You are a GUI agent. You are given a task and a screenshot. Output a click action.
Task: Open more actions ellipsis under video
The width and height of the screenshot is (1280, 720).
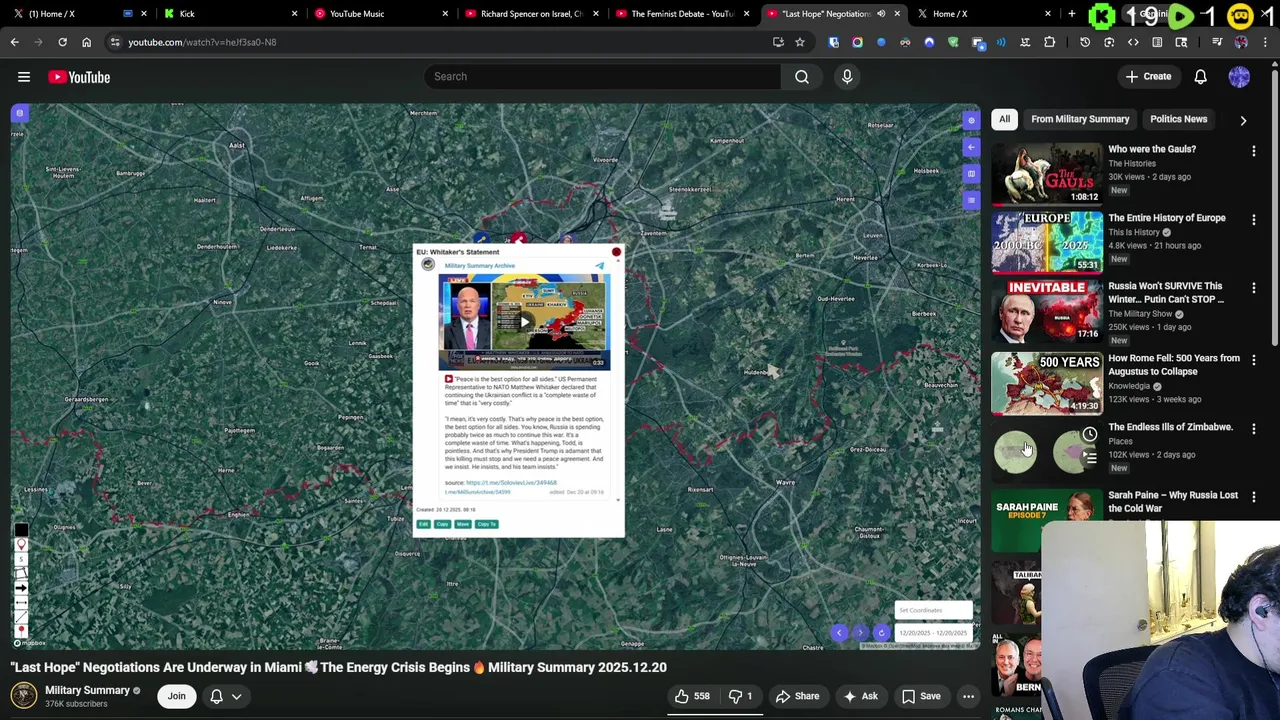point(968,696)
